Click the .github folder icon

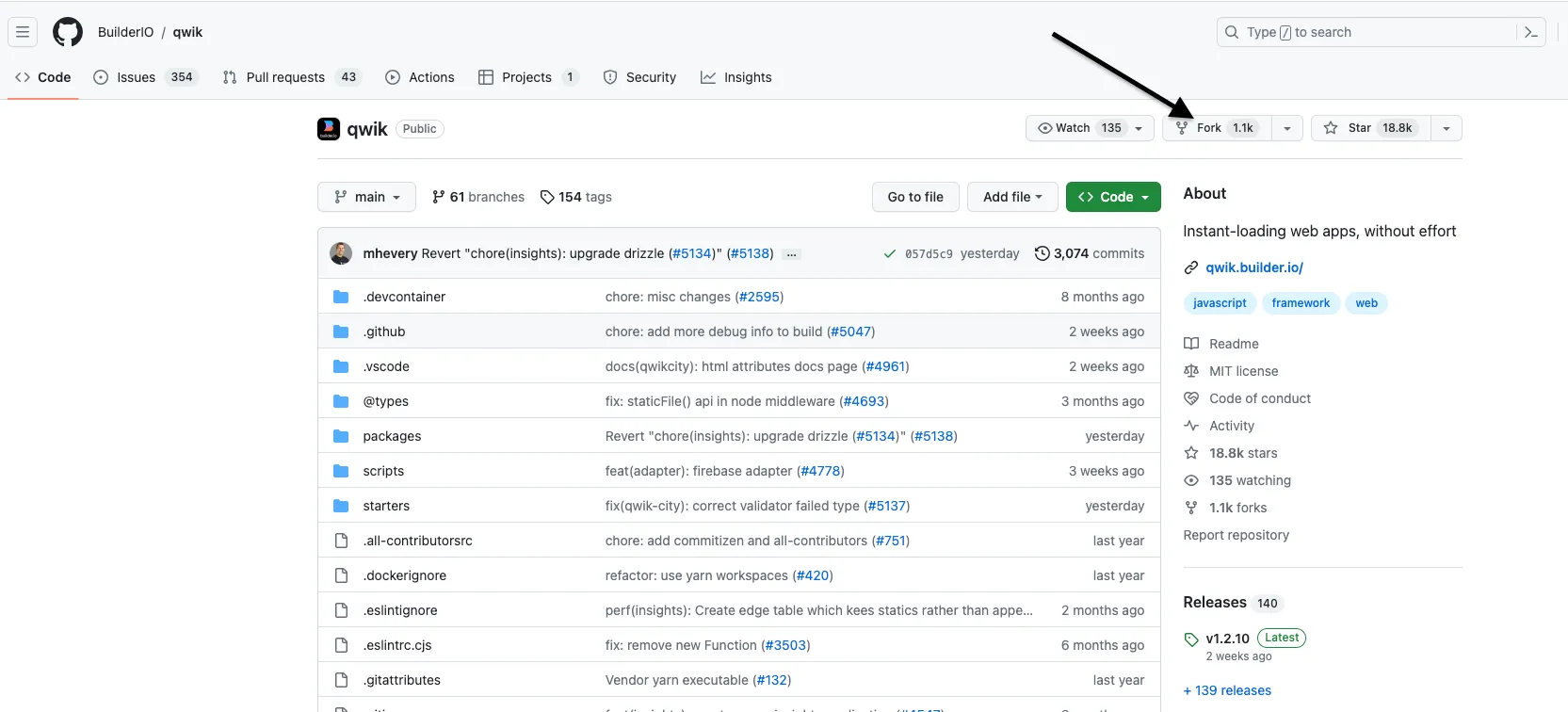pos(341,332)
